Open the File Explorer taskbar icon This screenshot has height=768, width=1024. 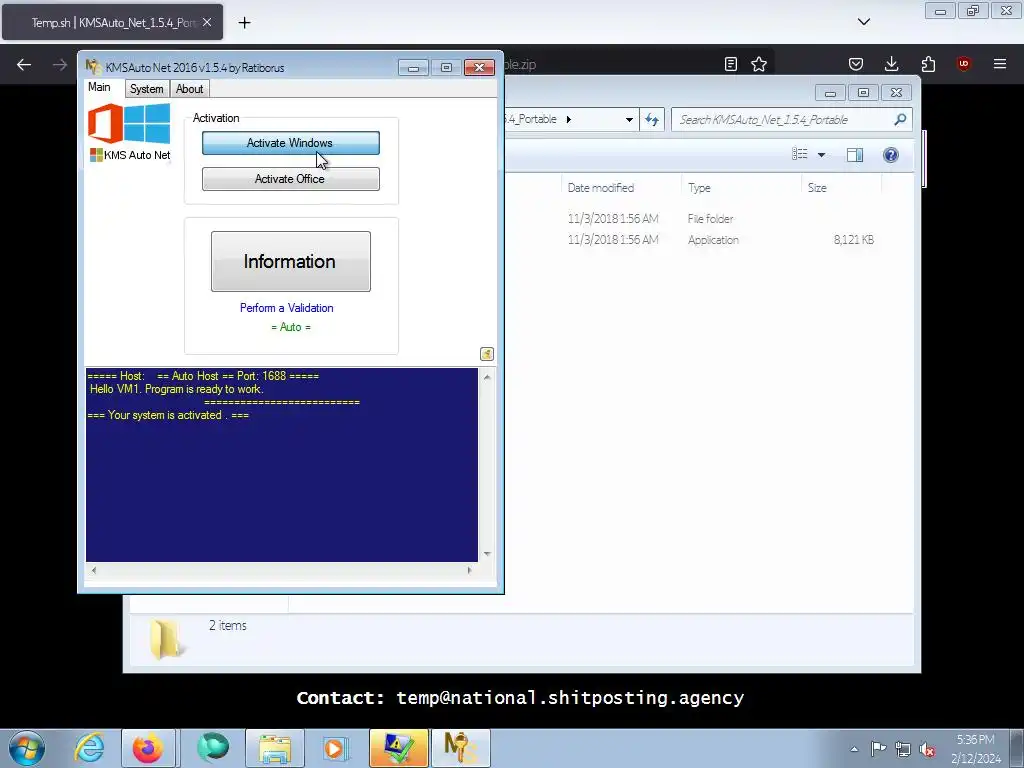[x=274, y=748]
